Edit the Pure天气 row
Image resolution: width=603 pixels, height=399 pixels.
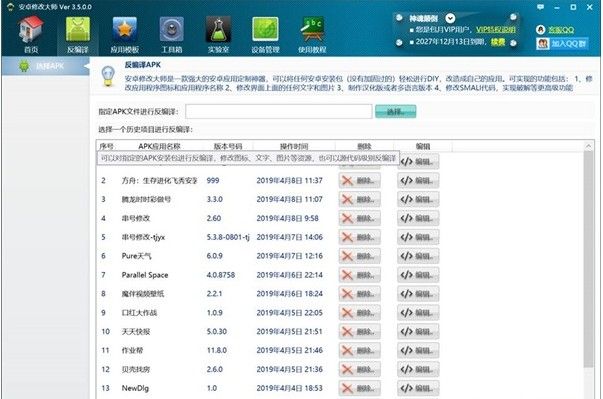(x=418, y=256)
